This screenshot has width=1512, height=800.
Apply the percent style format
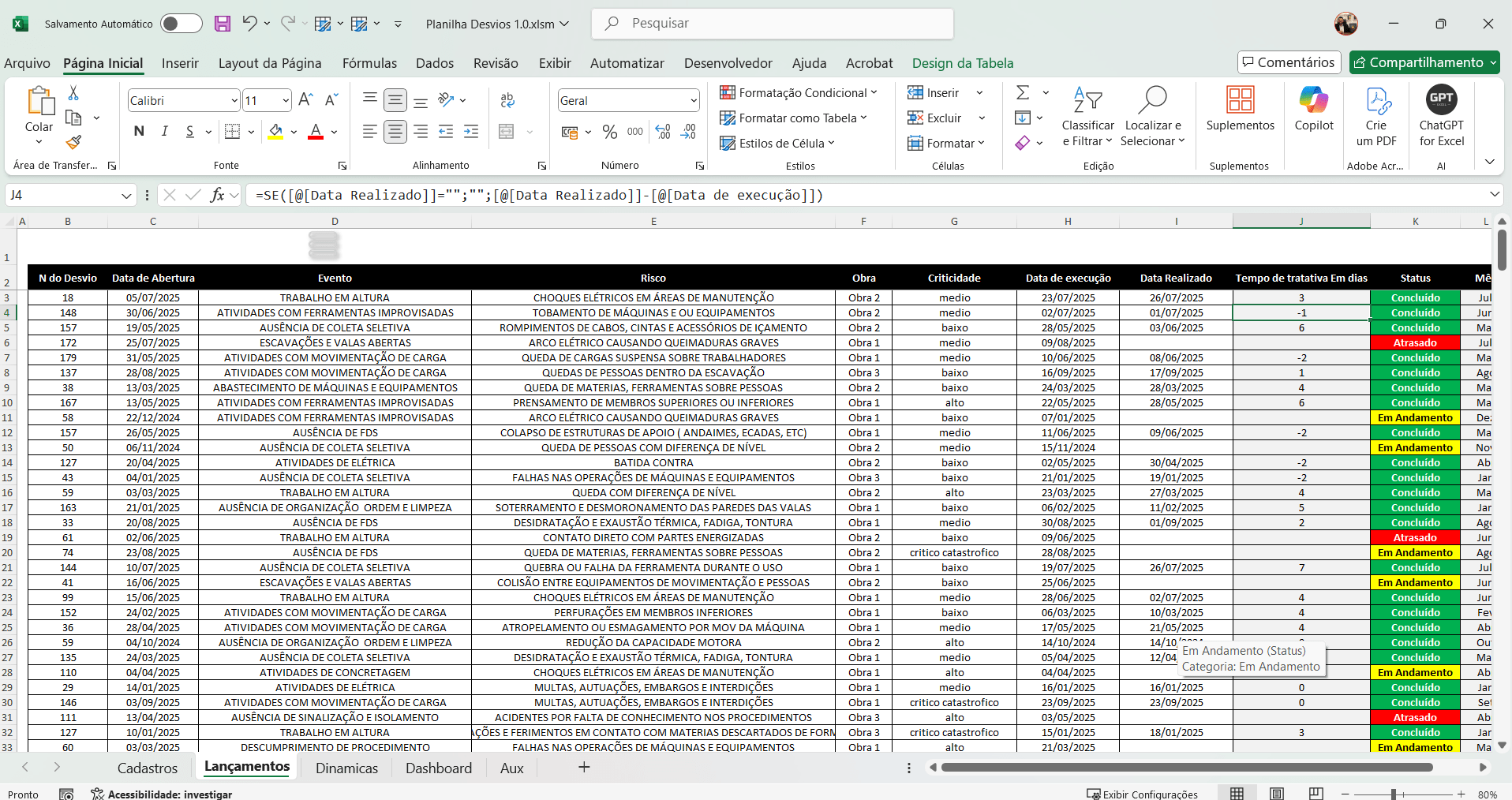[x=609, y=132]
